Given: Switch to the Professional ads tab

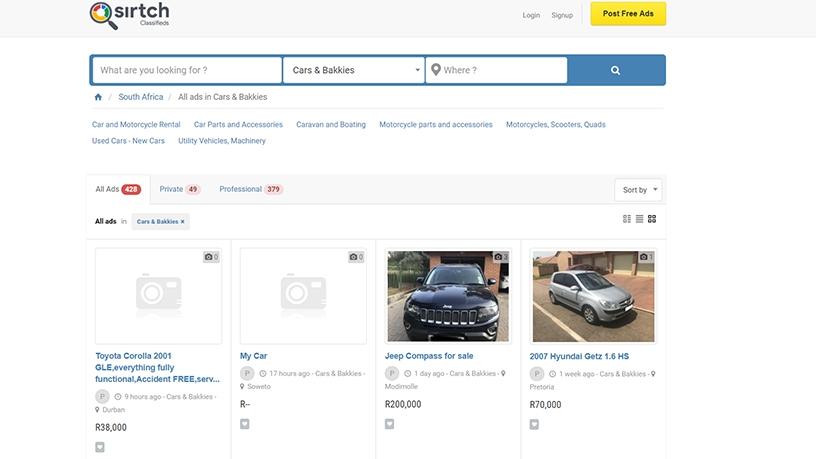Looking at the screenshot, I should pos(250,189).
